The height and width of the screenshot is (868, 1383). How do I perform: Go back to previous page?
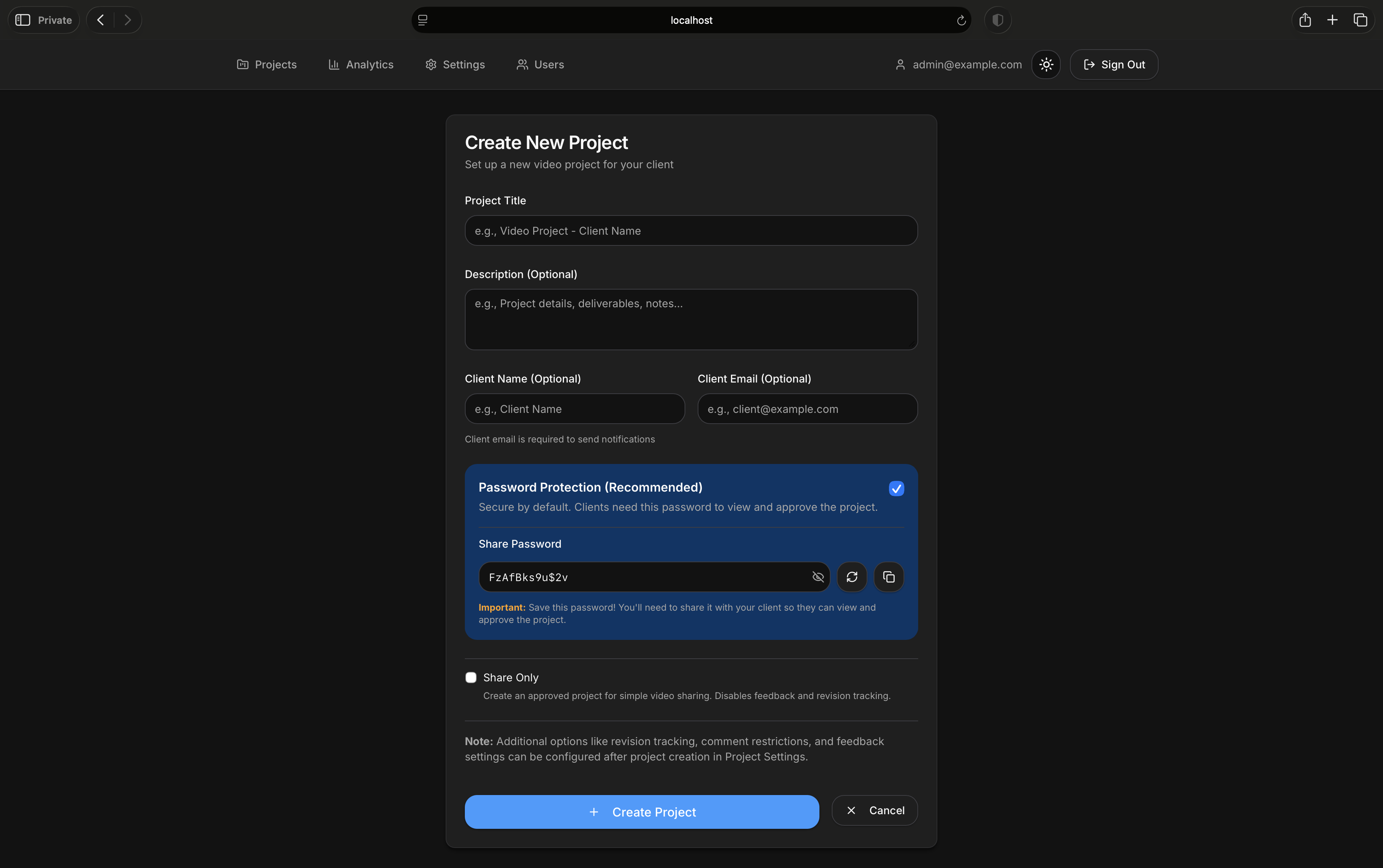click(x=101, y=20)
